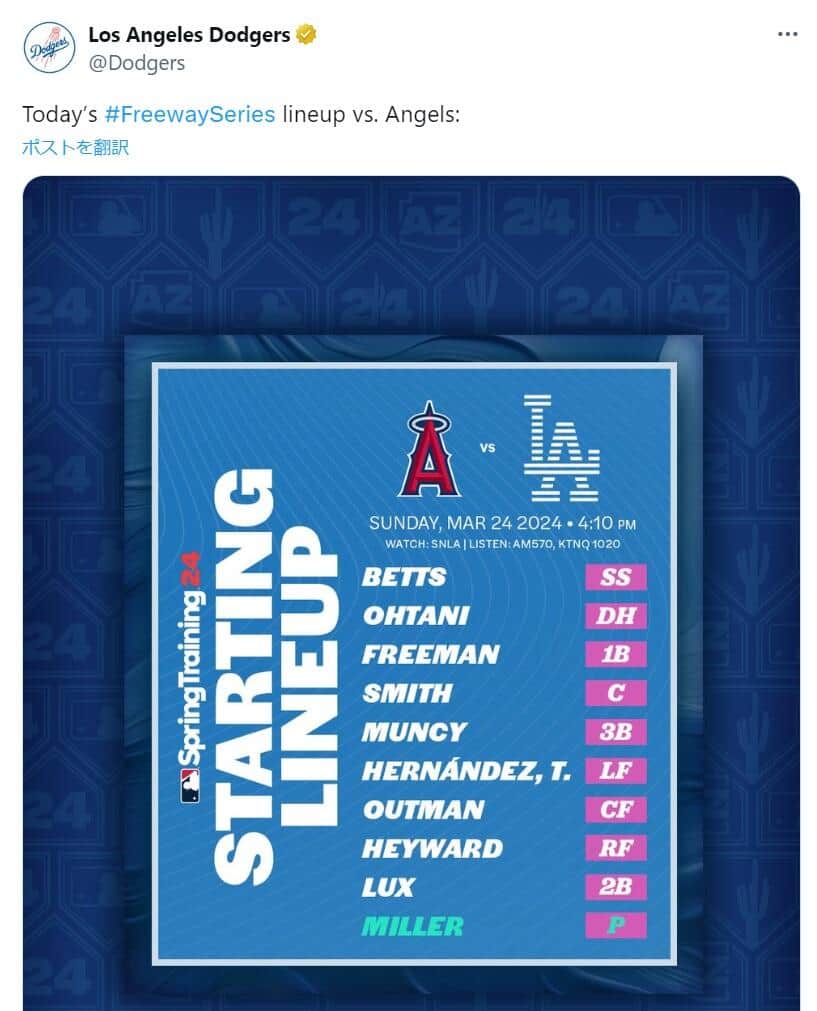Viewport: 817px width, 1011px height.
Task: Click the gold verified badge
Action: [x=306, y=35]
